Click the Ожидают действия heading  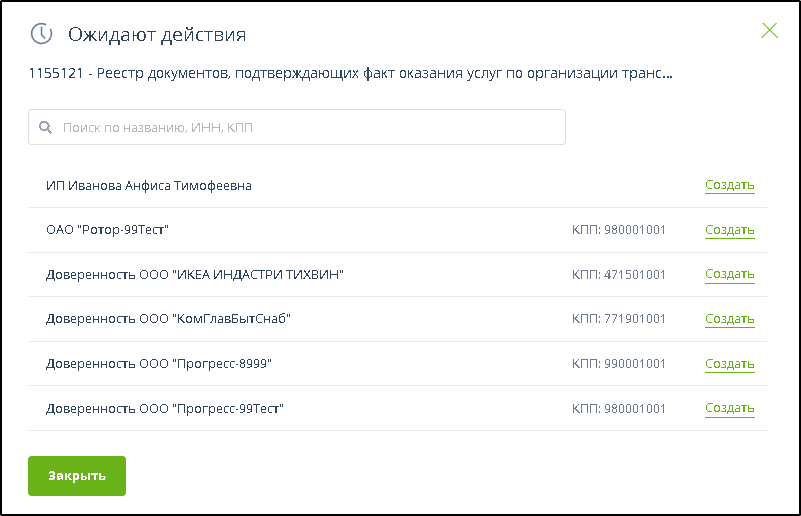157,35
